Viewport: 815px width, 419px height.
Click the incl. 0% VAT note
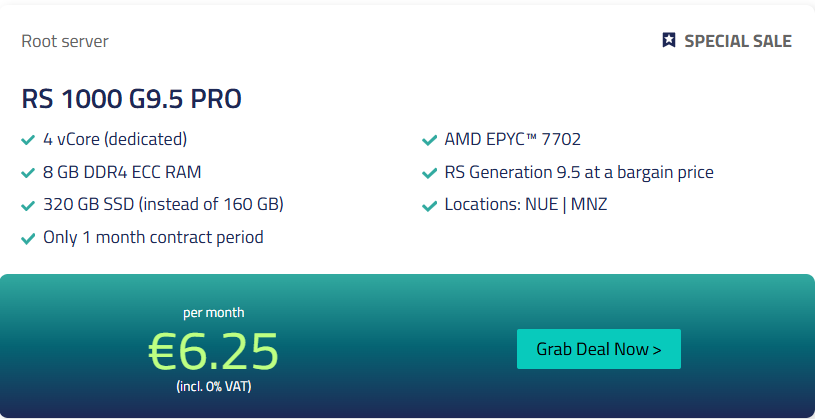(x=213, y=386)
